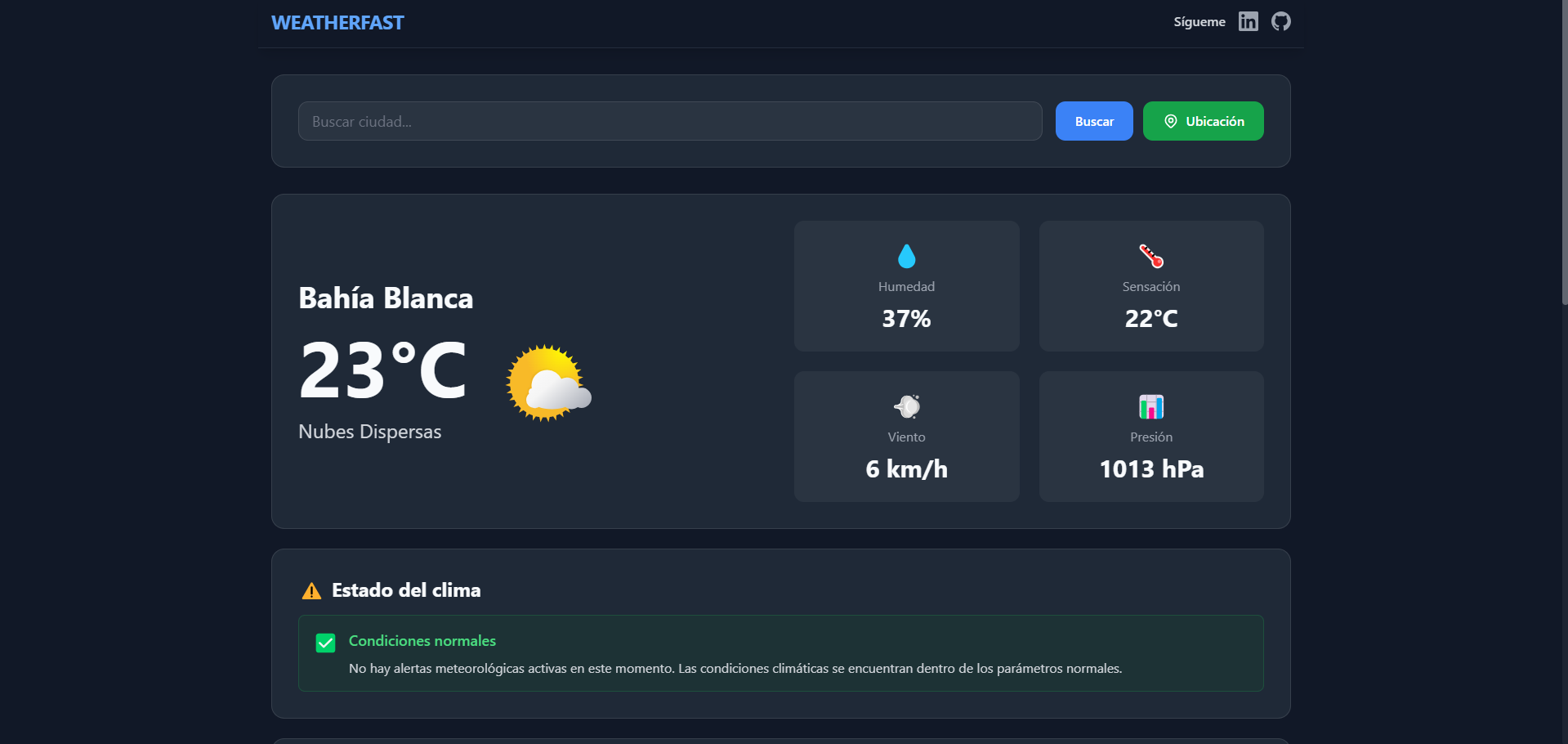This screenshot has height=744, width=1568.
Task: Click the 37% humidity value
Action: click(906, 319)
